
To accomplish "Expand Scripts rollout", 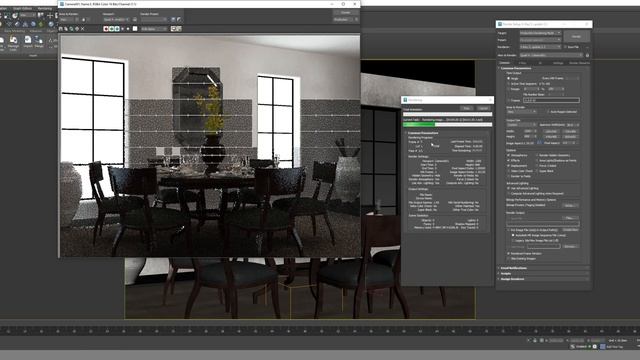I will click(544, 273).
